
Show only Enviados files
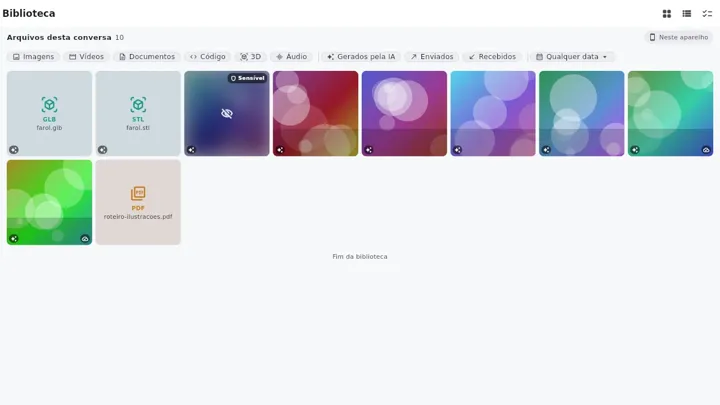coord(432,56)
